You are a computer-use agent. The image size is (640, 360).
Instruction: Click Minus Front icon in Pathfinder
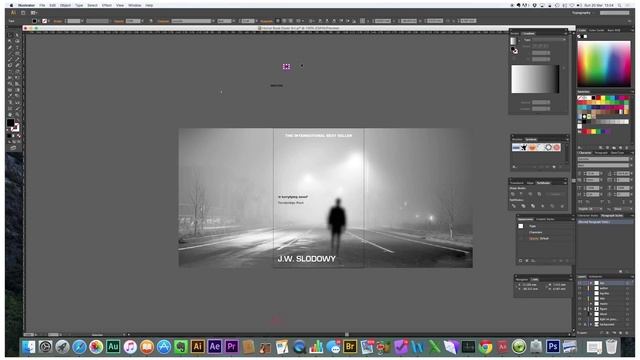tap(522, 194)
